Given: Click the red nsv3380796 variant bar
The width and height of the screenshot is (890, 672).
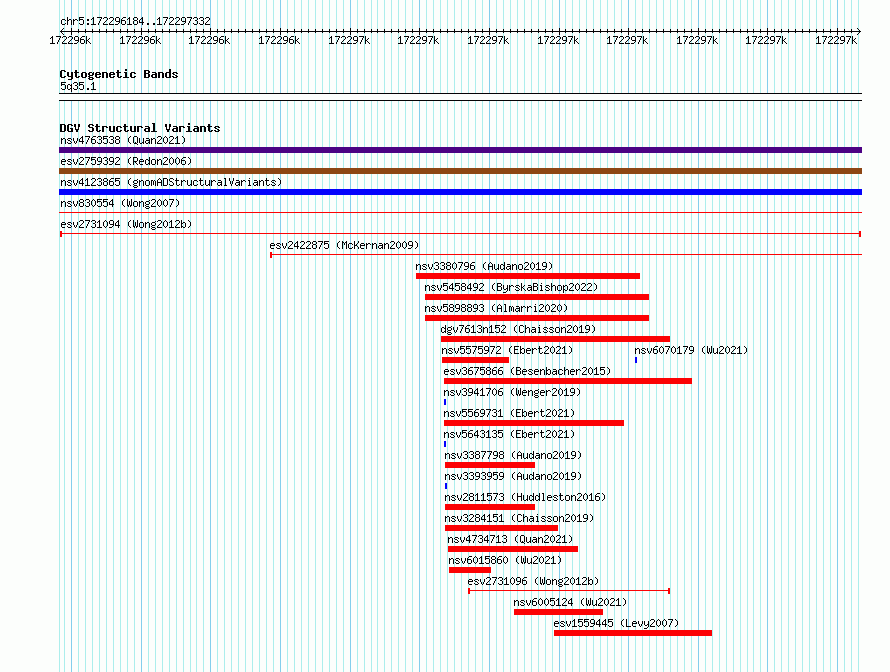Looking at the screenshot, I should [528, 276].
